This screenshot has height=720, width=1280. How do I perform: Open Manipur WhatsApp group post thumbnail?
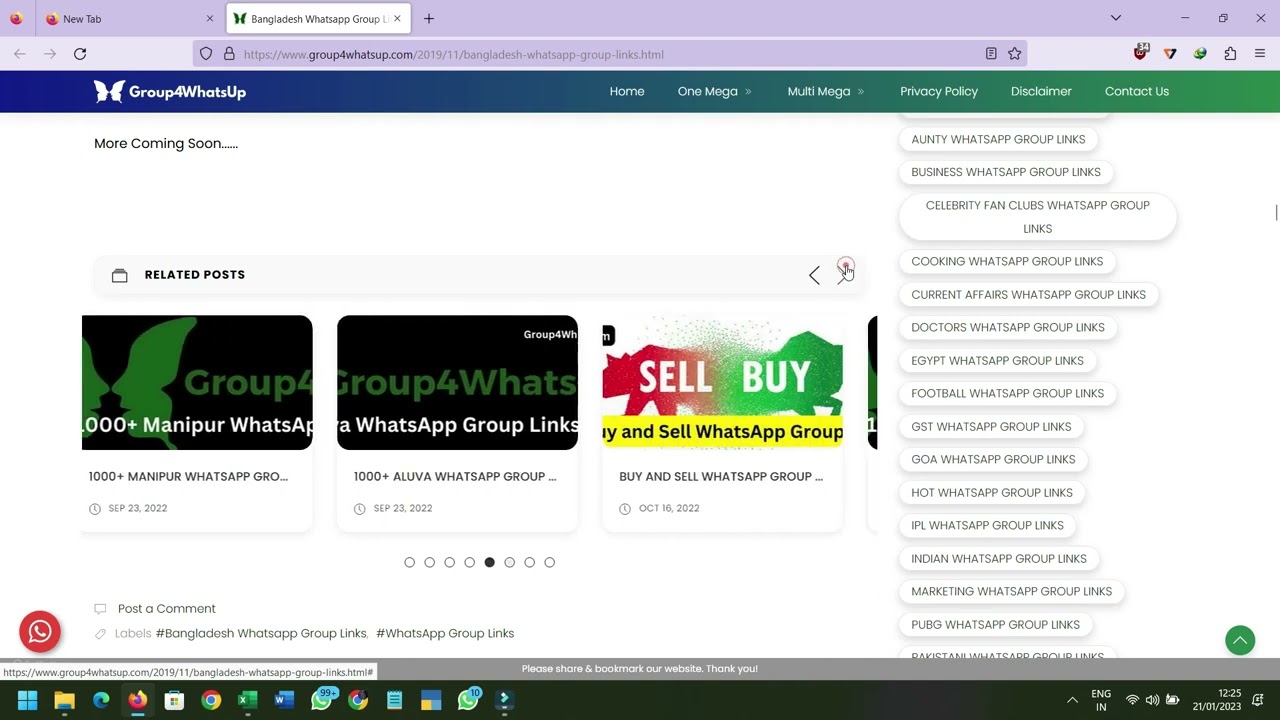coord(197,383)
